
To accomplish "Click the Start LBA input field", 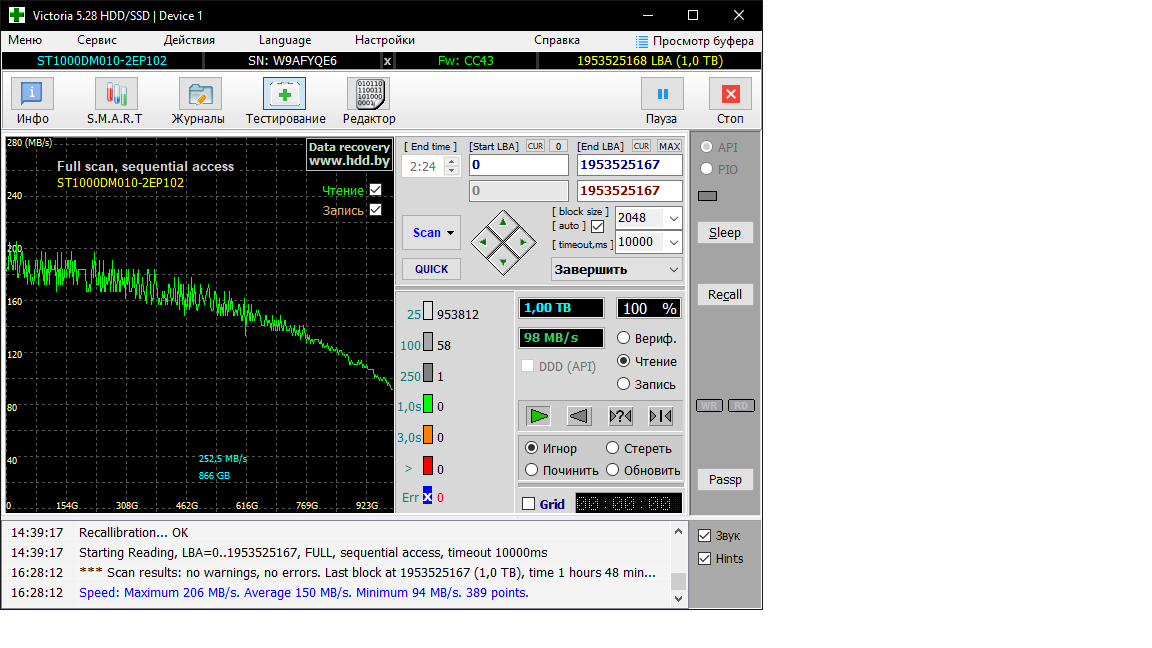I will point(519,165).
